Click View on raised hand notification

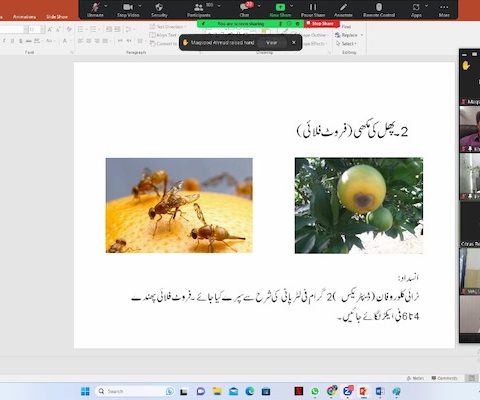pyautogui.click(x=272, y=43)
